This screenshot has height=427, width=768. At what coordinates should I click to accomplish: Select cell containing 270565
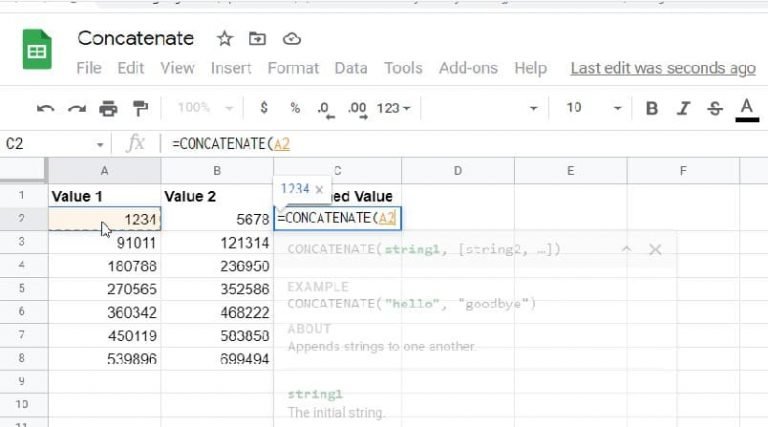tap(104, 289)
